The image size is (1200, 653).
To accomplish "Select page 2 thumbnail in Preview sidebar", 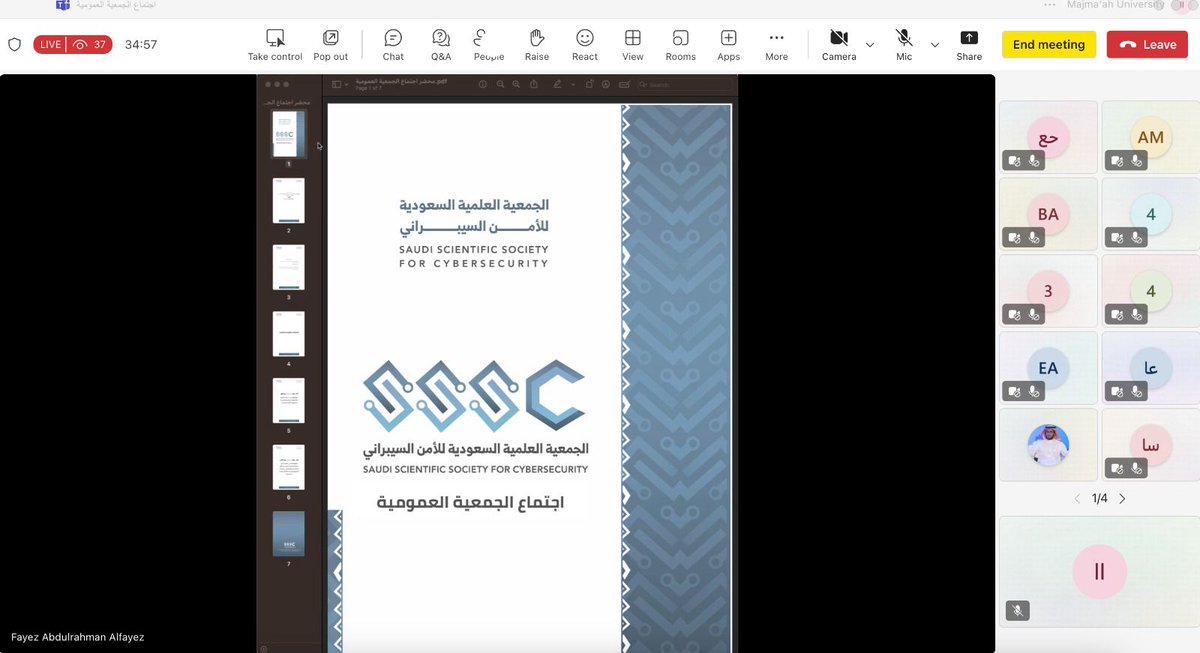I will [289, 200].
